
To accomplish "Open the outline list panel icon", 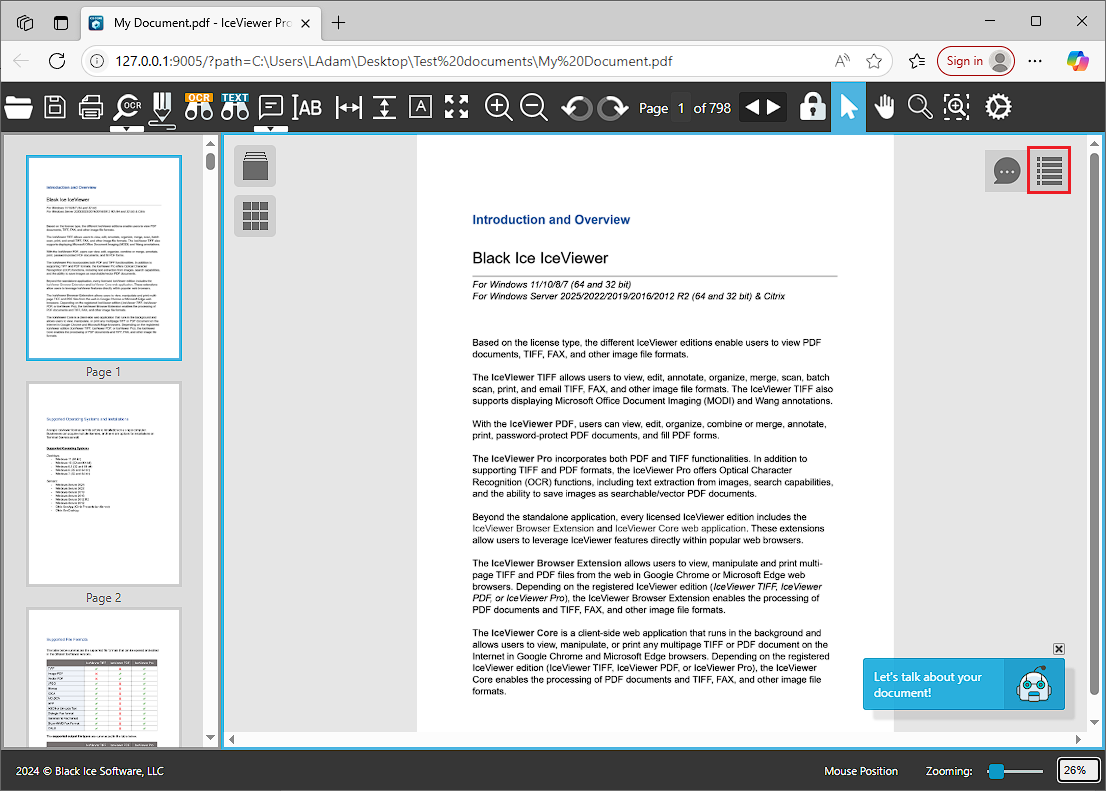I will (1049, 170).
